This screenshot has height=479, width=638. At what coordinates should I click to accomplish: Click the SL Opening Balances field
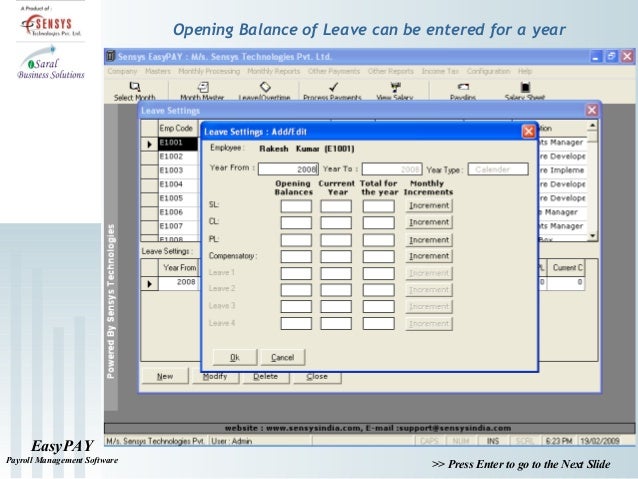(296, 206)
